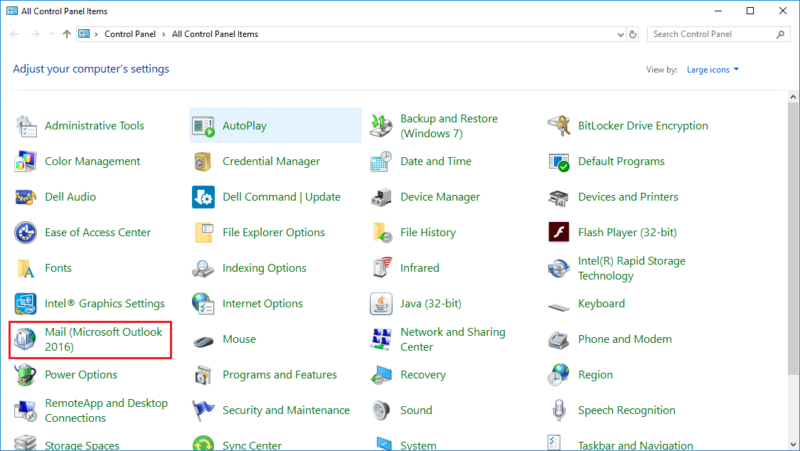The image size is (800, 451).
Task: Open the Flash Player (32-bit) icon
Action: click(x=559, y=233)
